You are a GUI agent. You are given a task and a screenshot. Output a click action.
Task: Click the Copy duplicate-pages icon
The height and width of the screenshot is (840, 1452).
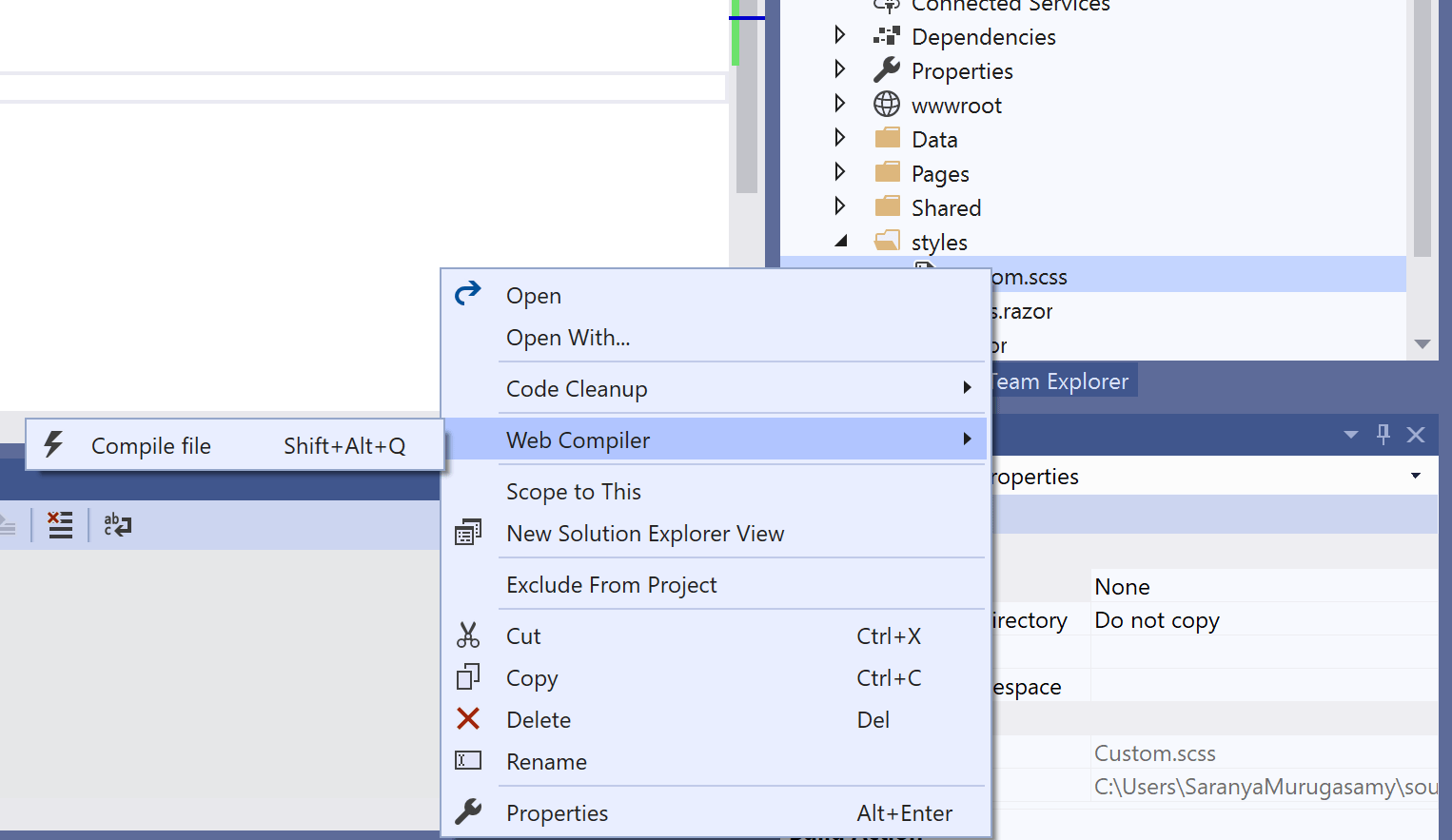(467, 676)
